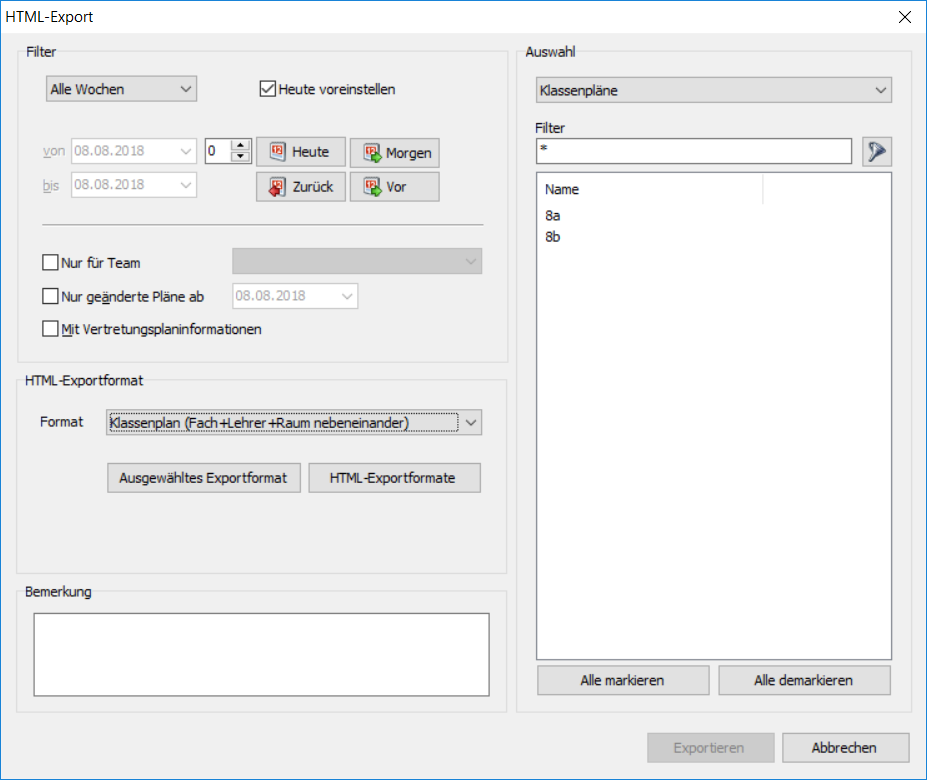This screenshot has width=927, height=780.
Task: Decrease week offset with spinner down arrow
Action: point(239,157)
